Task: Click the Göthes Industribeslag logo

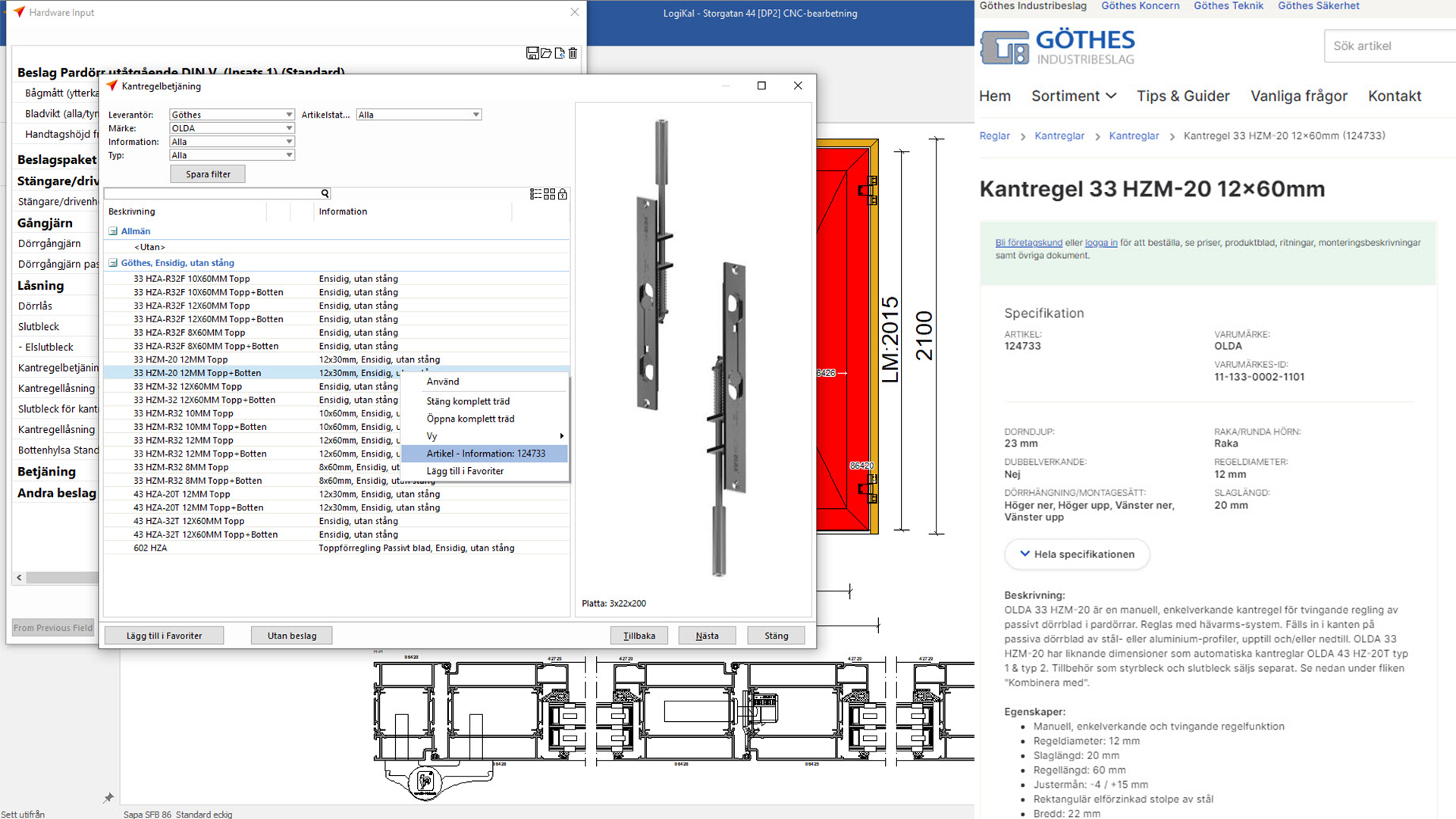Action: [x=1058, y=47]
